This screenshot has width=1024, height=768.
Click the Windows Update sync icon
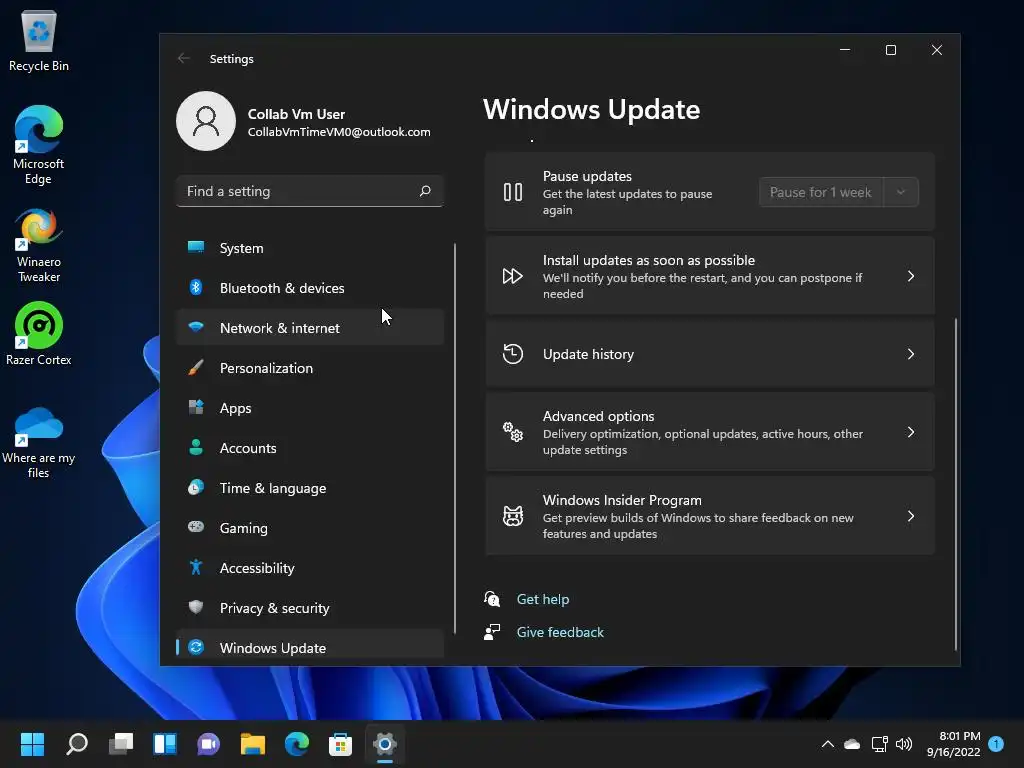[x=196, y=647]
